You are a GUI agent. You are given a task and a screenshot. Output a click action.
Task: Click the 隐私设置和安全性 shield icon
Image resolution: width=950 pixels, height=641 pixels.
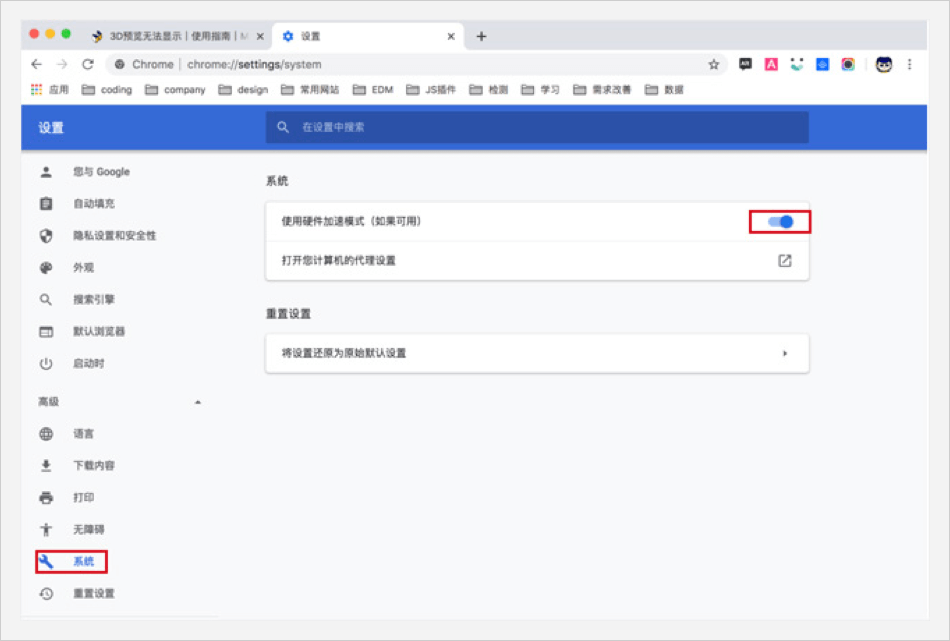[x=46, y=236]
